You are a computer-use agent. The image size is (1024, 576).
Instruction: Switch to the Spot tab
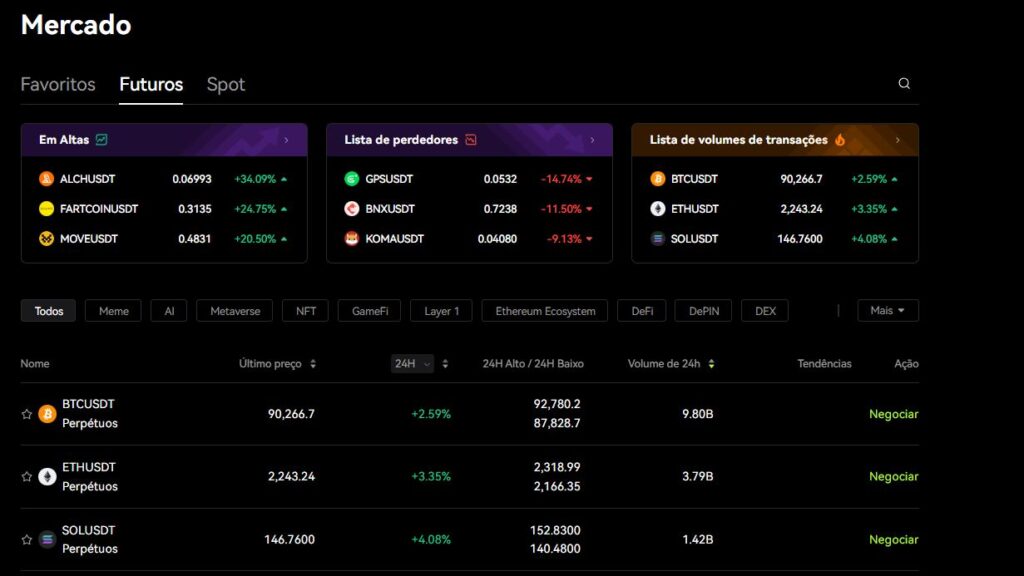click(225, 85)
